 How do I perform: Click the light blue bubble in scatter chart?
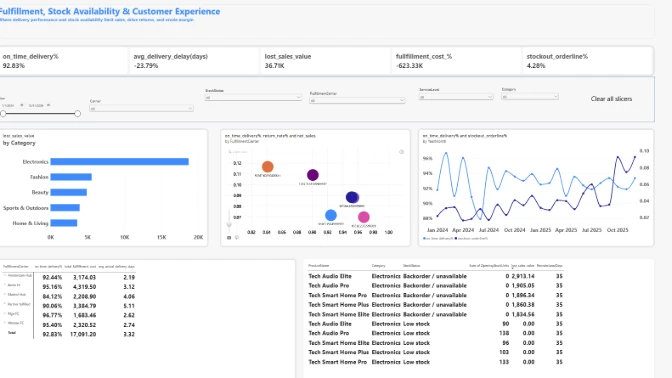[x=331, y=215]
